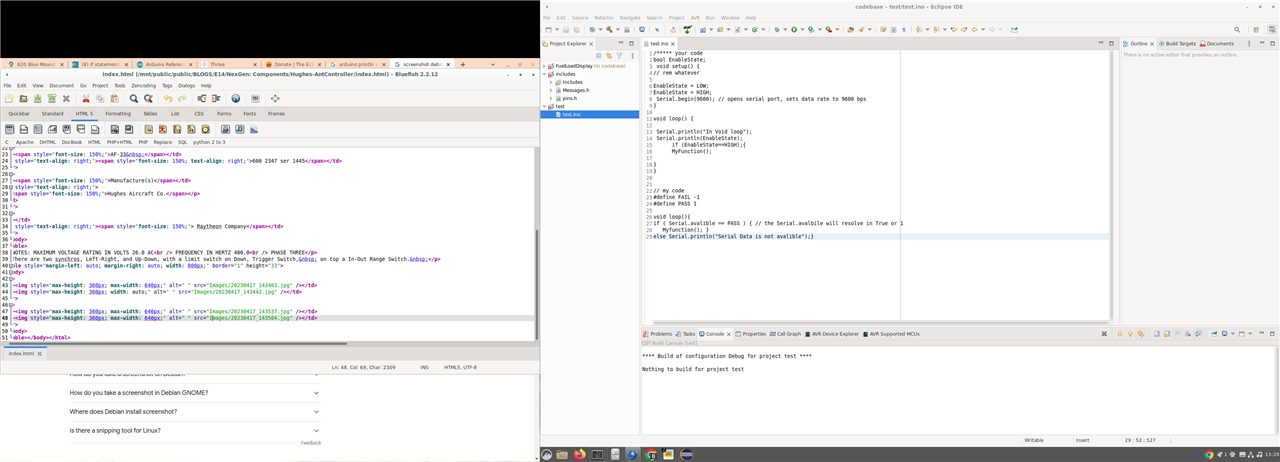1280x462 pixels.
Task: Switch to the CSS tab in Bluefish
Action: [199, 114]
